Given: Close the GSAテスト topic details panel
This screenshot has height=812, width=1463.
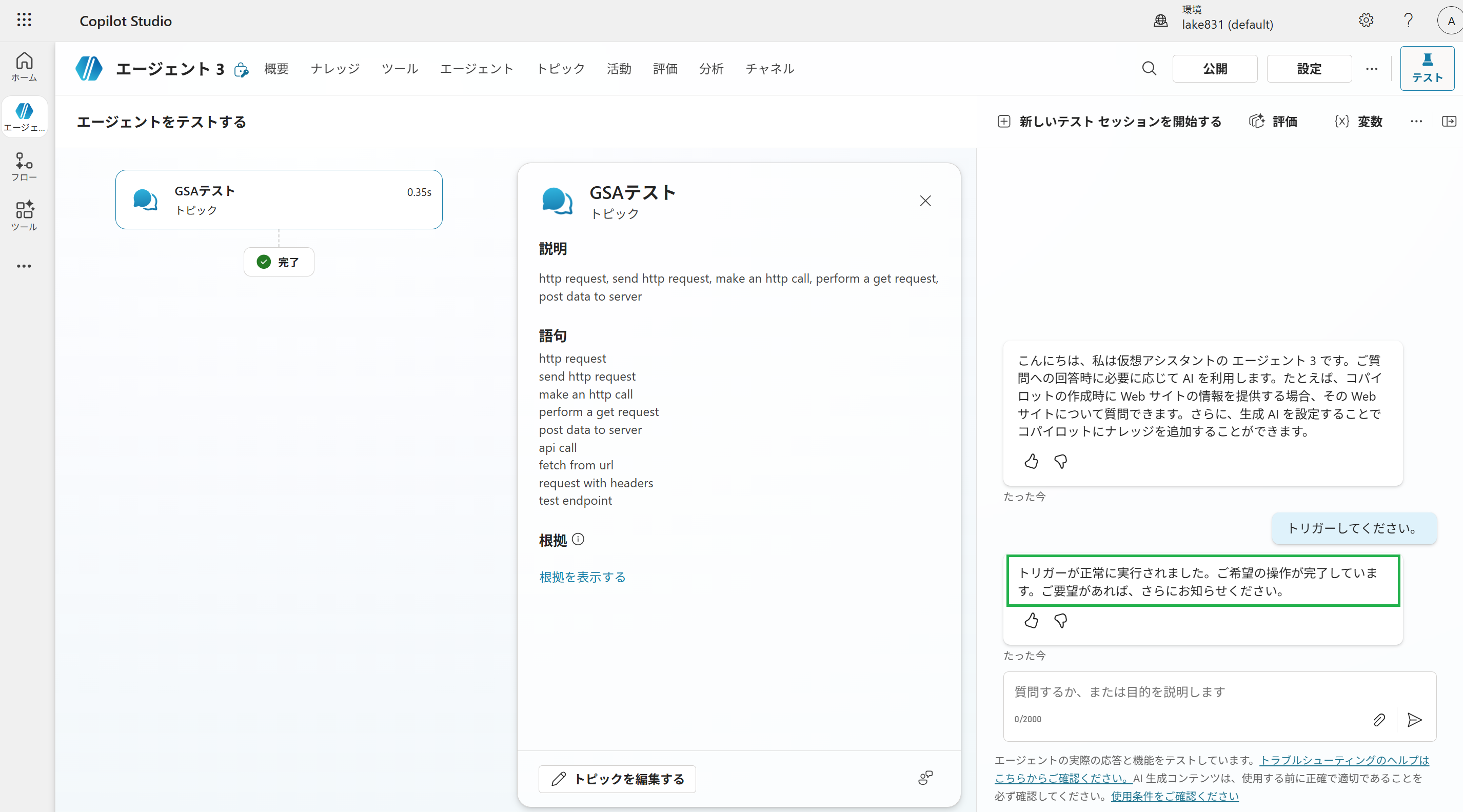Looking at the screenshot, I should 925,201.
